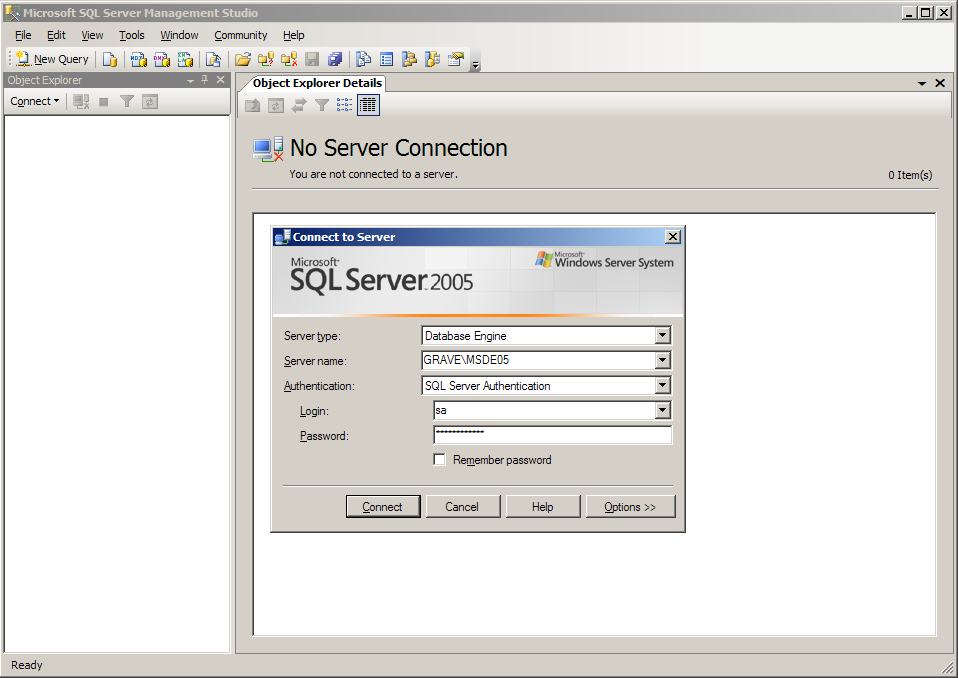Viewport: 958px width, 678px height.
Task: Select the Object Explorer Details tab
Action: 317,83
